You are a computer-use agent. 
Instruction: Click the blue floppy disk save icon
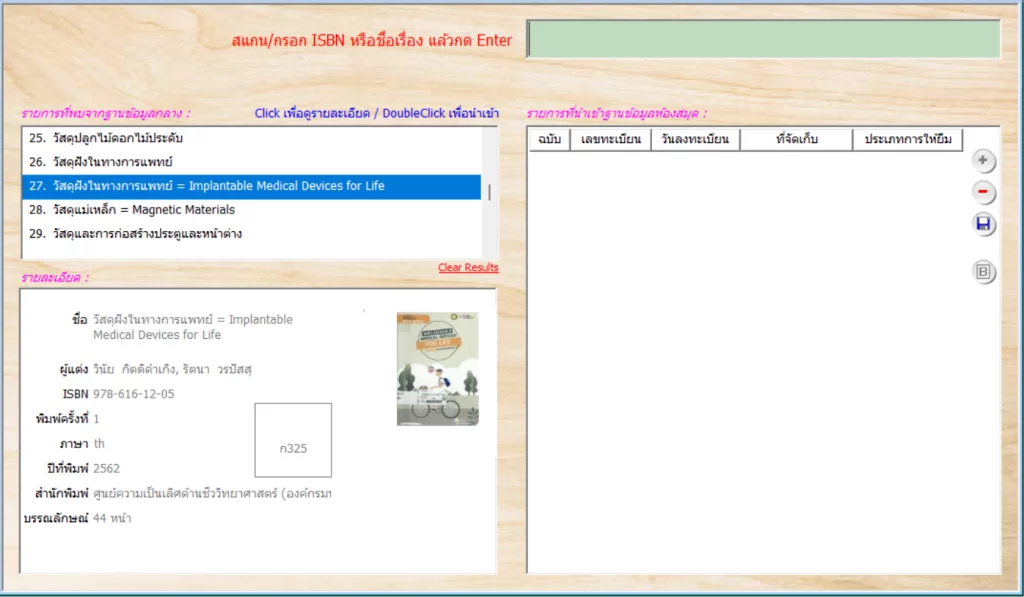(x=983, y=224)
